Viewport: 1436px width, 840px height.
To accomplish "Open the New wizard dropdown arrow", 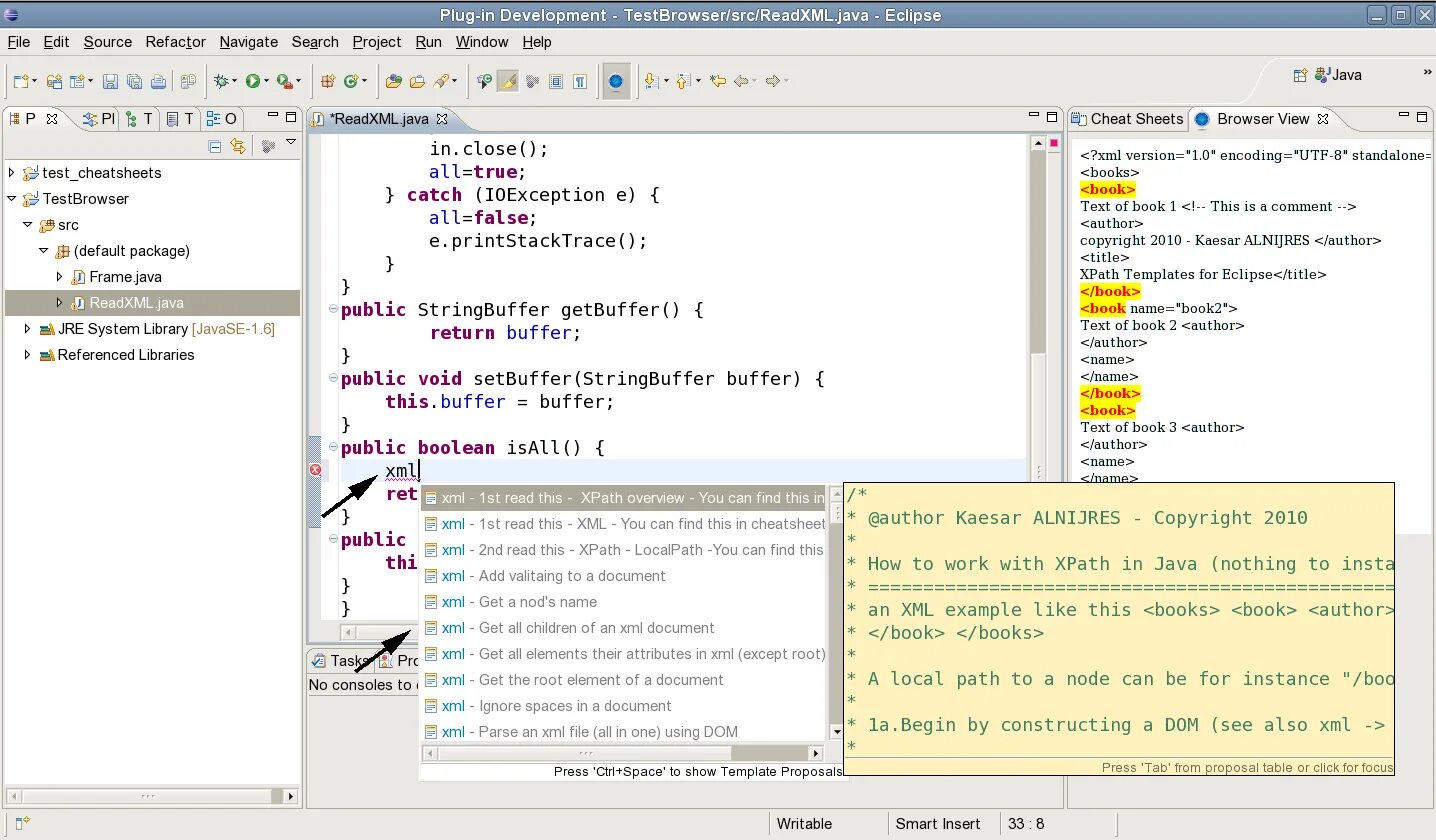I will (x=35, y=82).
